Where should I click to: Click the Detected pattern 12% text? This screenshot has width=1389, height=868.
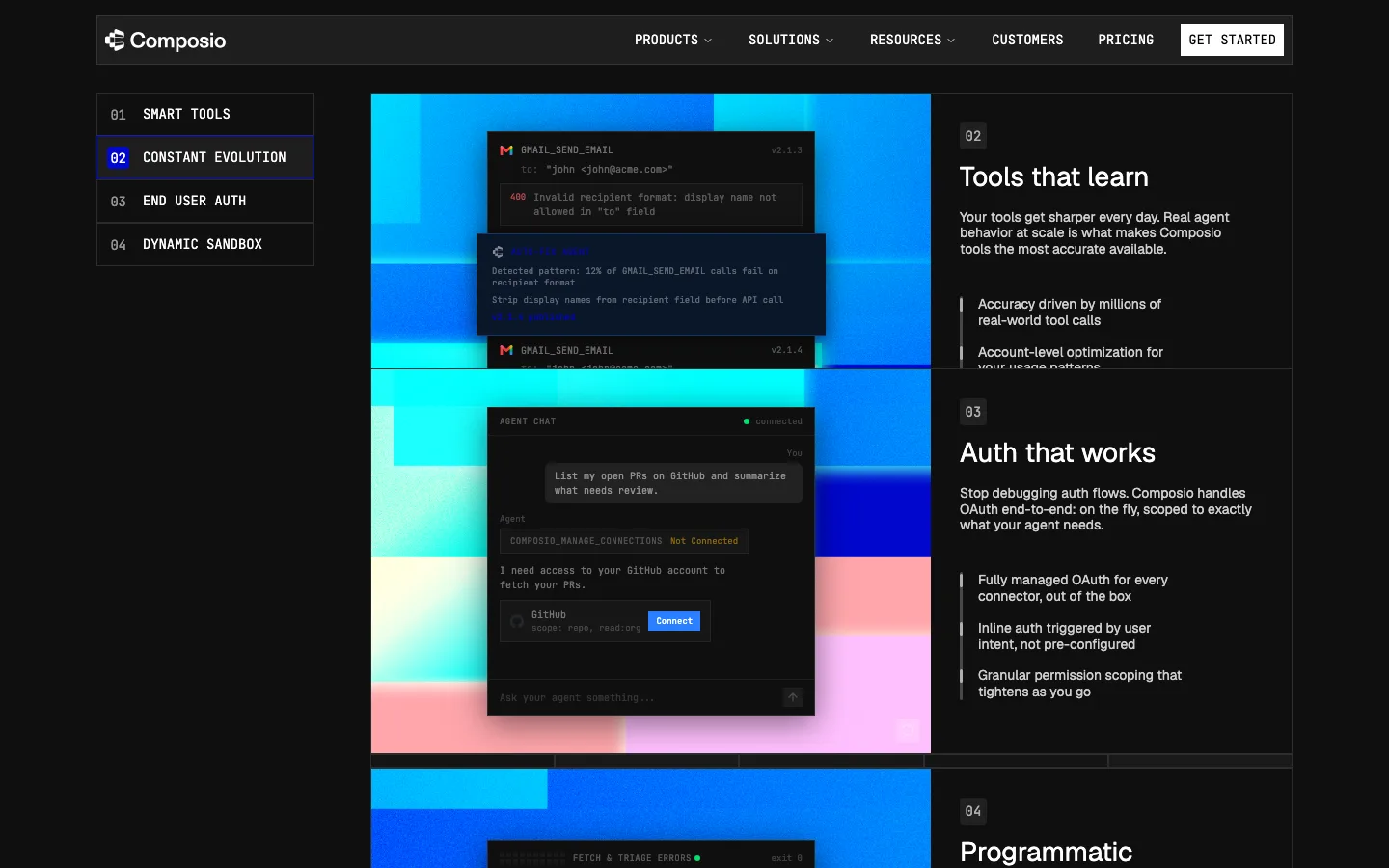635,277
